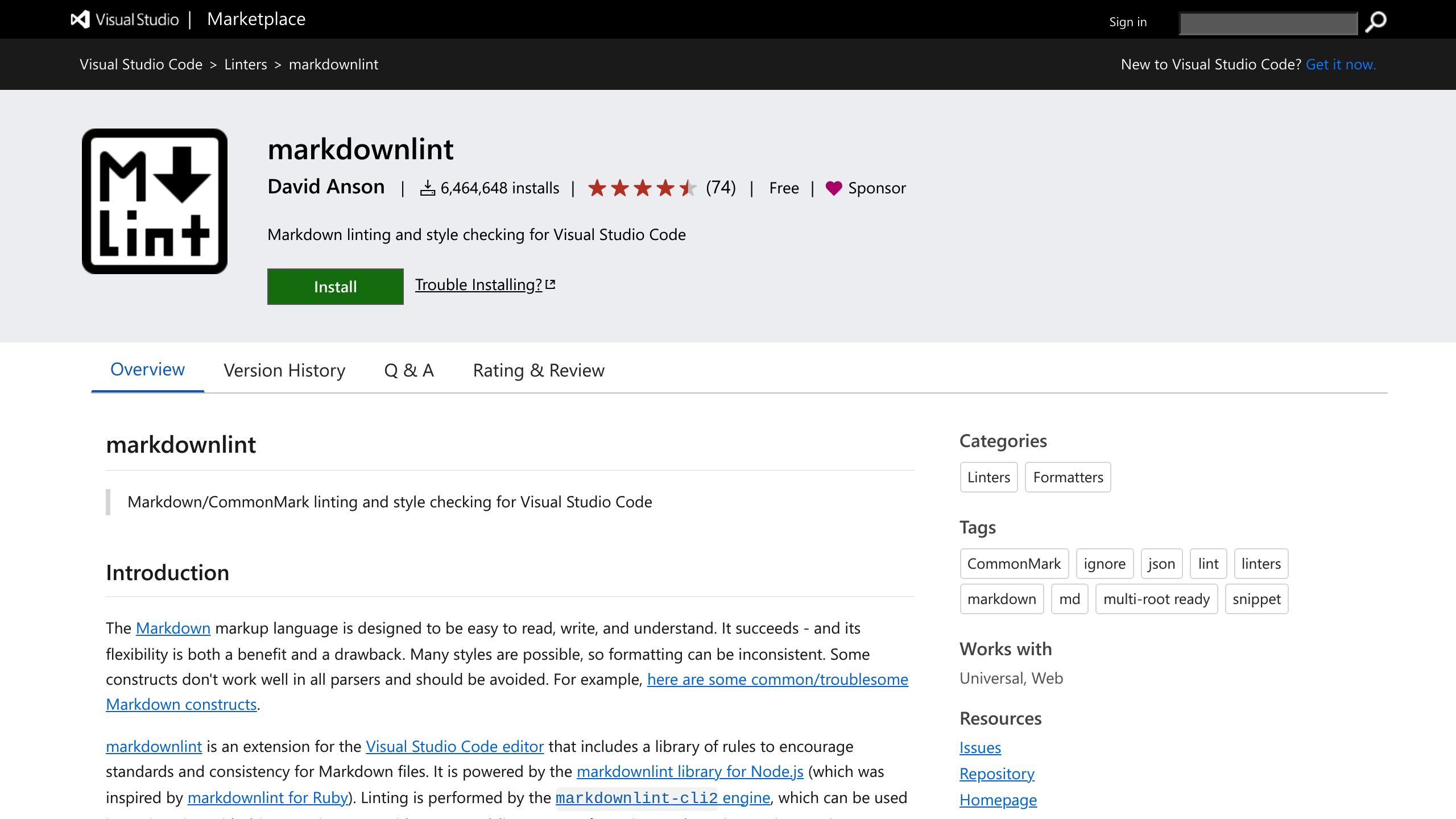Focus the Marketplace search field
Image resolution: width=1456 pixels, height=819 pixels.
tap(1268, 23)
